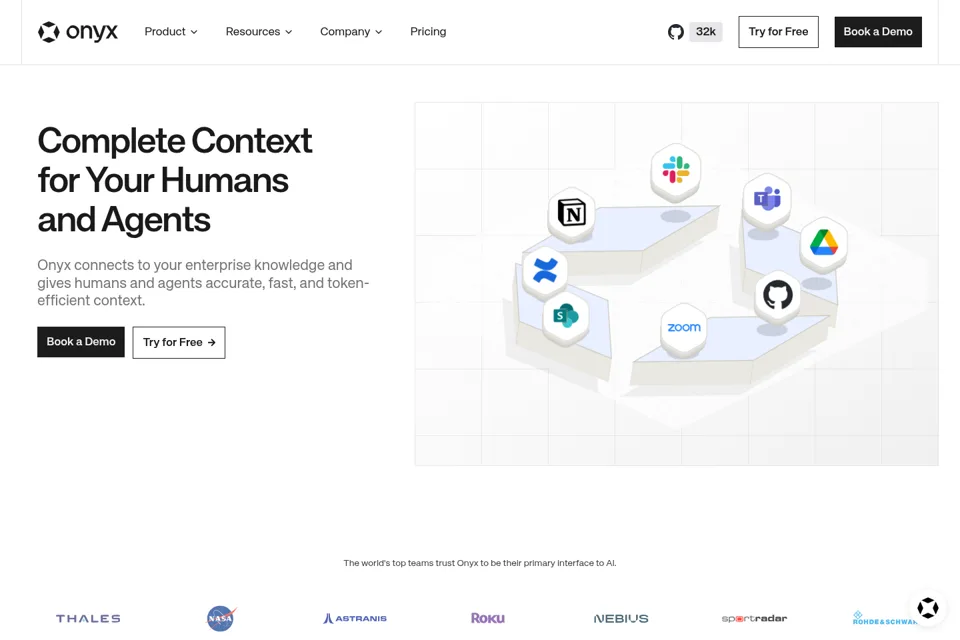Click the Slack icon in the illustration
960x640 pixels.
[675, 170]
